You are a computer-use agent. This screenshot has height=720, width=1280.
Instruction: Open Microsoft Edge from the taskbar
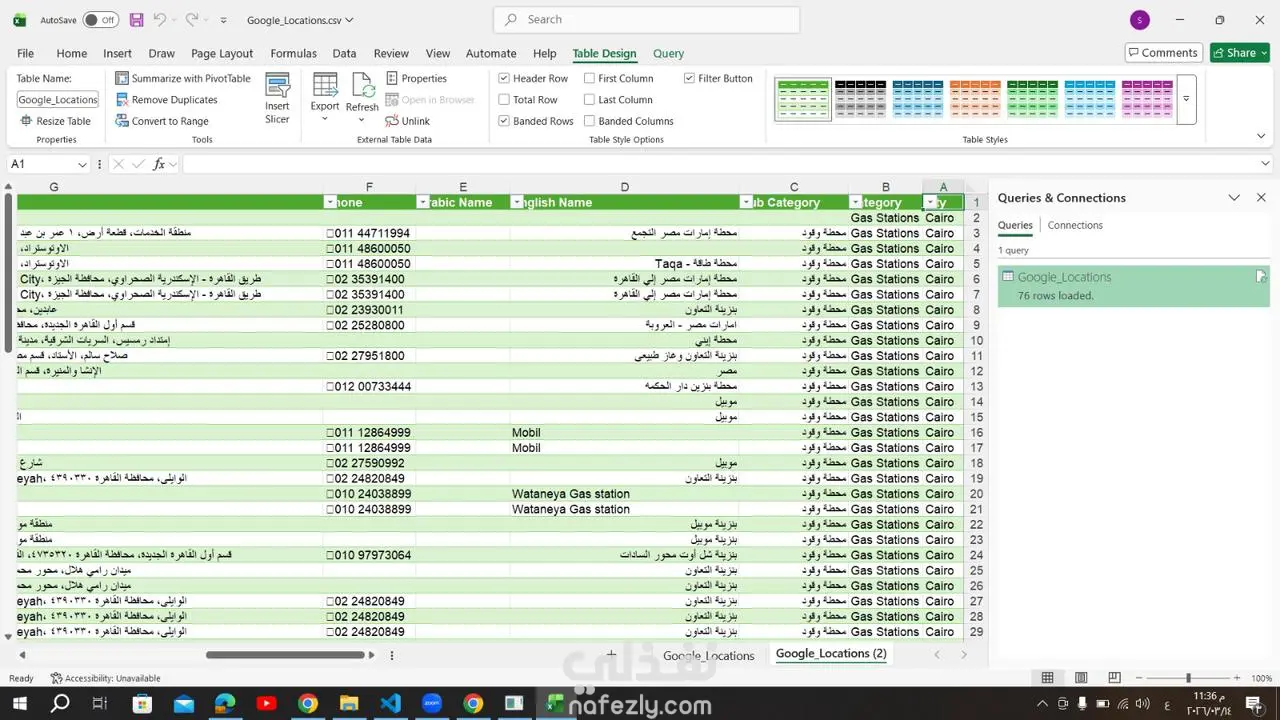tap(225, 704)
